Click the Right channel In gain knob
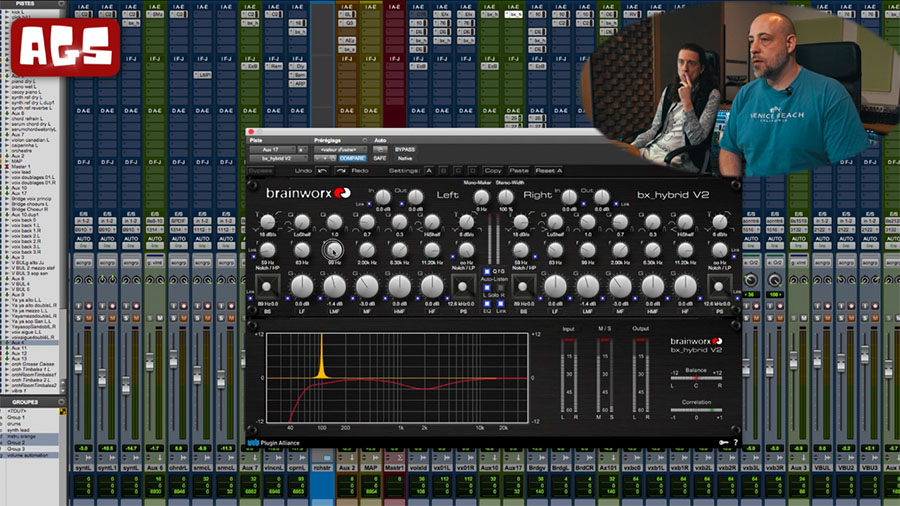The height and width of the screenshot is (506, 900). 569,197
